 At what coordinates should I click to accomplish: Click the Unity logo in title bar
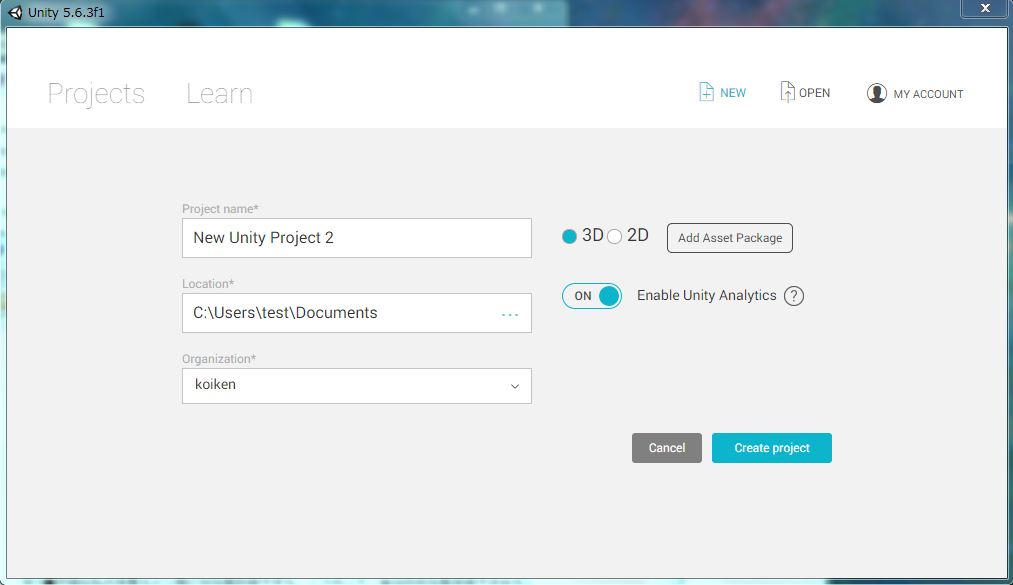(x=15, y=12)
